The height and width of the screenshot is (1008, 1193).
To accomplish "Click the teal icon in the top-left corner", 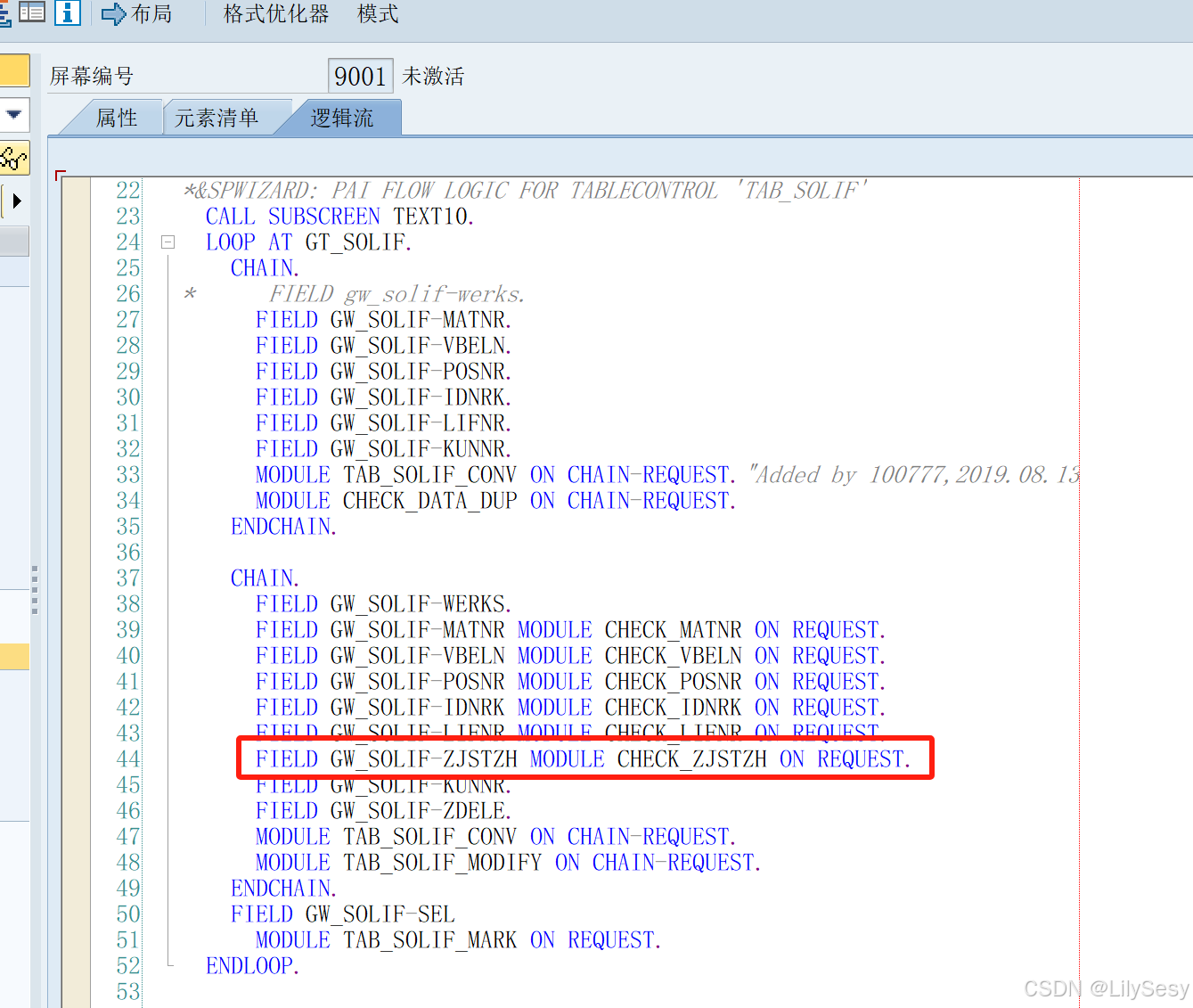I will tap(7, 13).
